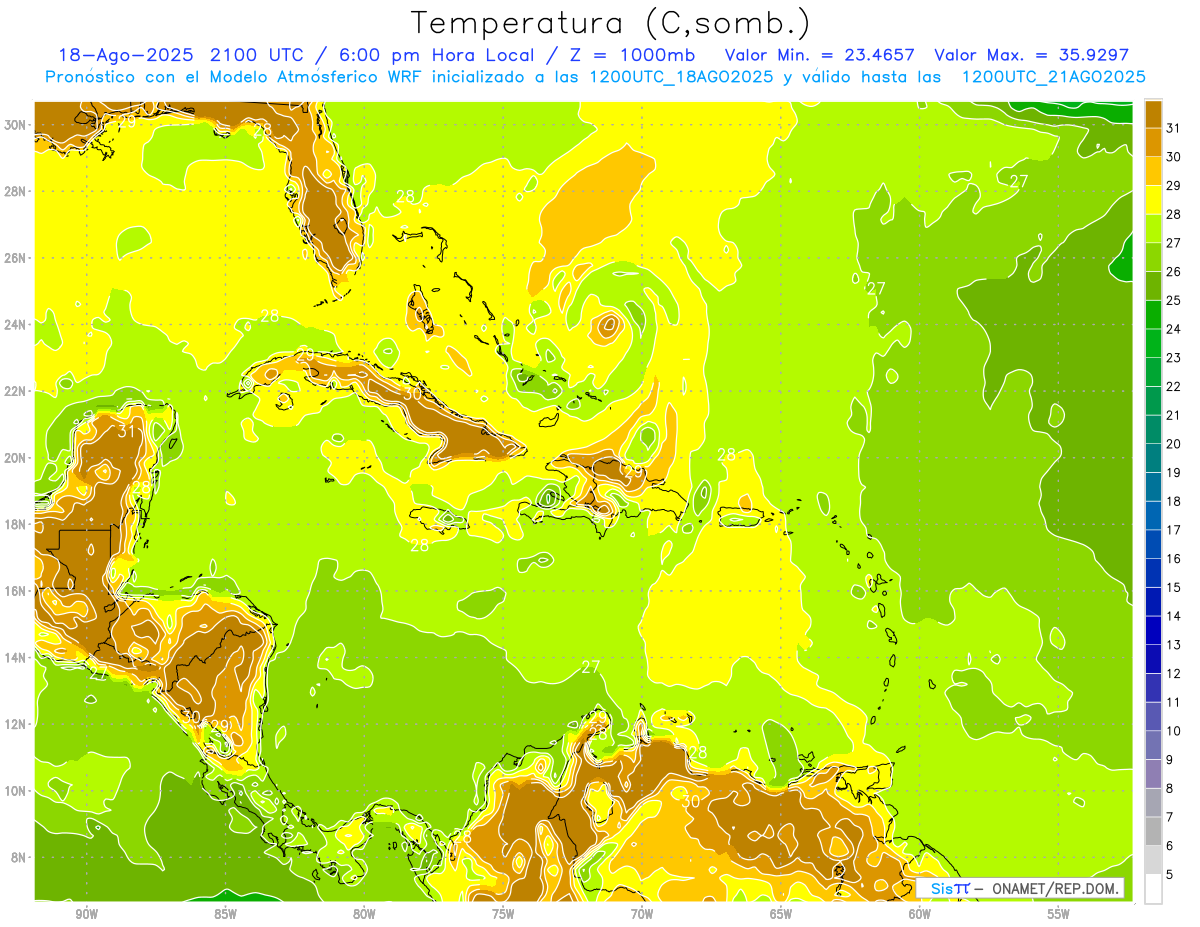Click the '28N' latitude axis label
This screenshot has width=1200, height=927.
(15, 191)
